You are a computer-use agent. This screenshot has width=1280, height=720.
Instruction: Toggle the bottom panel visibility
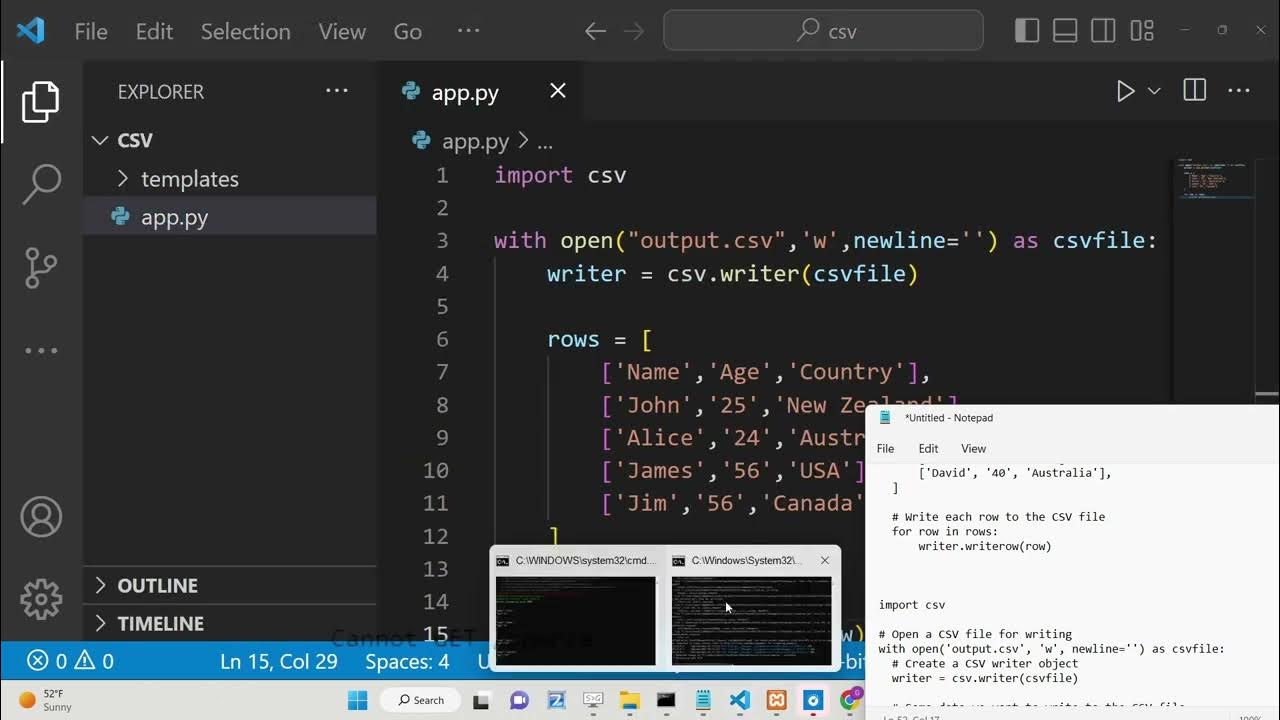pyautogui.click(x=1065, y=31)
